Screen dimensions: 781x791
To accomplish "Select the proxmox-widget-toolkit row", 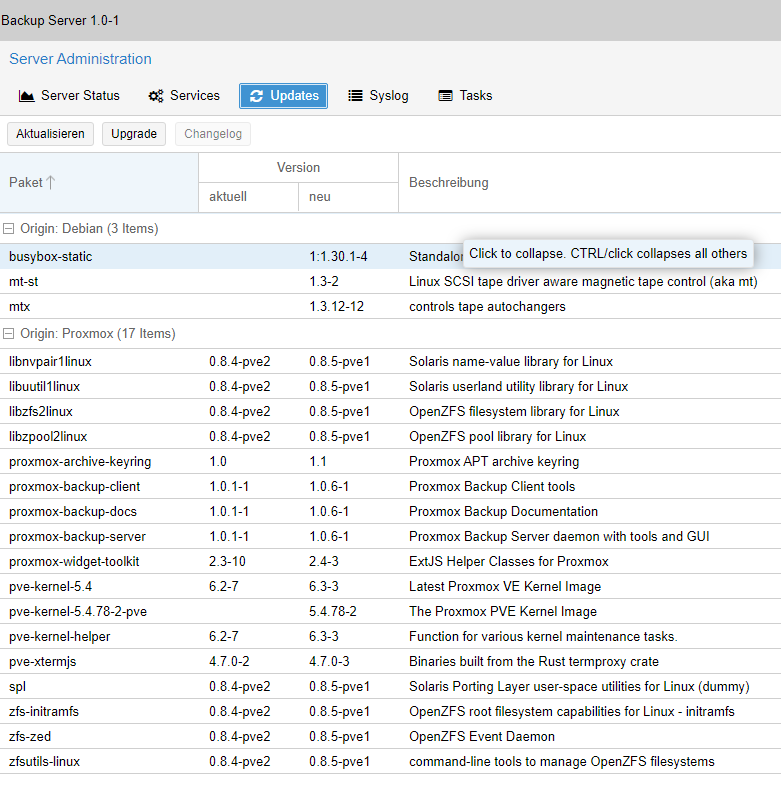I will tap(390, 562).
